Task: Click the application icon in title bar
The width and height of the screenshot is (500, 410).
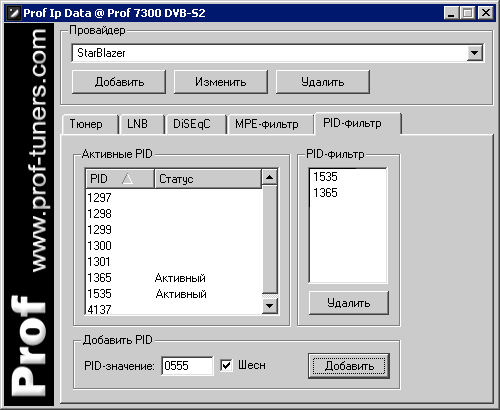Action: tap(14, 13)
